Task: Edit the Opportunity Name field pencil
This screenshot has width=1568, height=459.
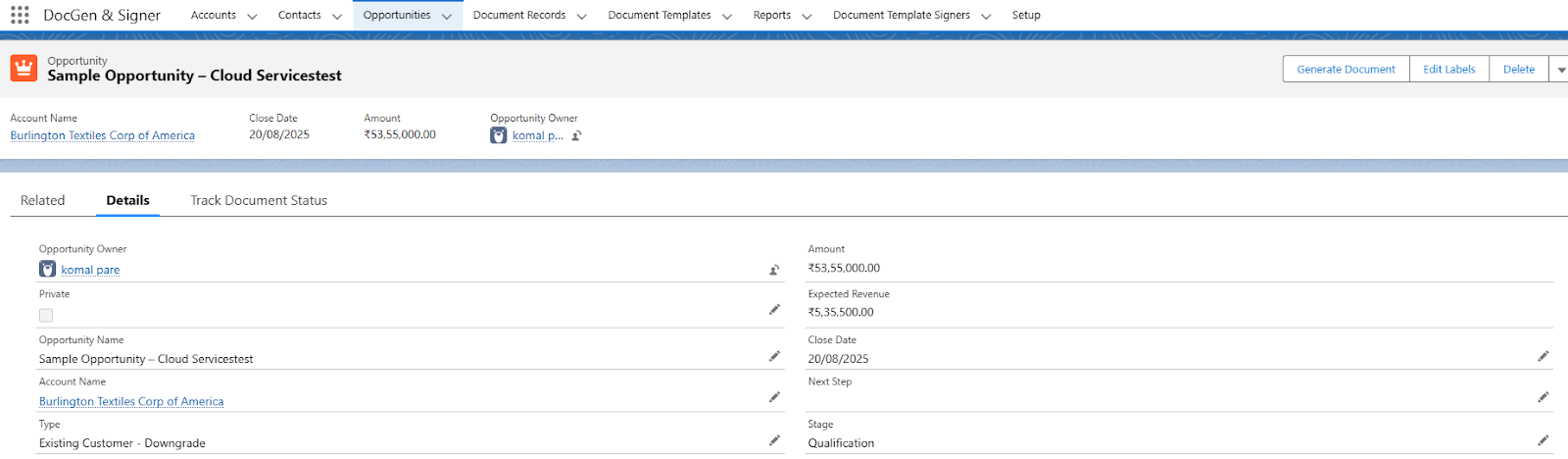Action: point(774,356)
